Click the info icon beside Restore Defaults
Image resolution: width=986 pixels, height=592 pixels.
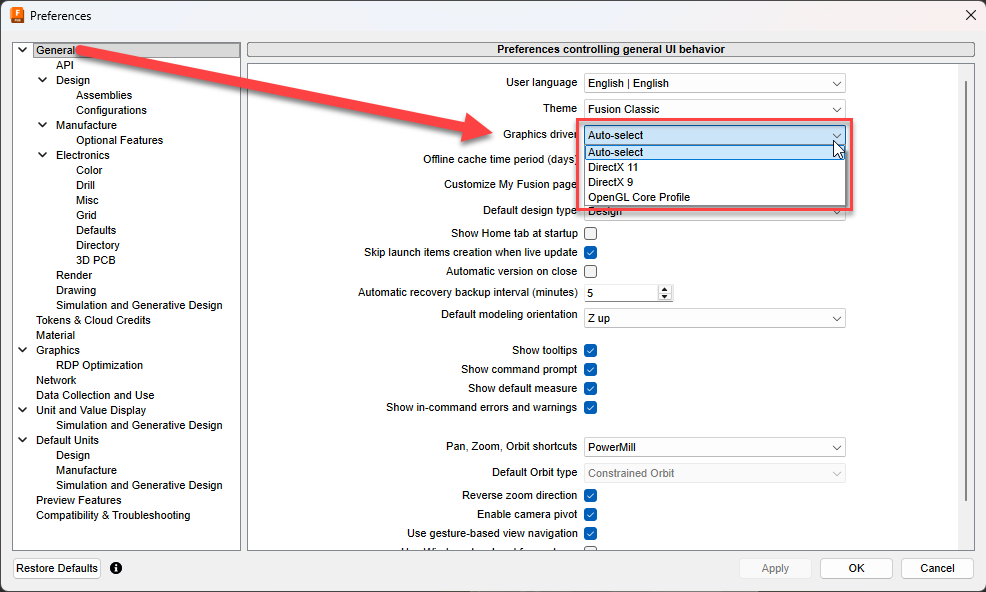pos(116,568)
